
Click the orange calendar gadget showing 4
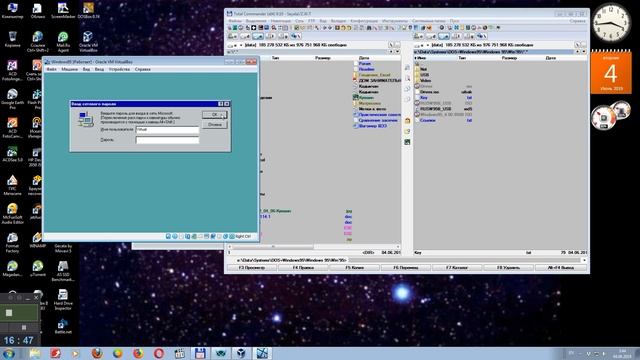[611, 72]
